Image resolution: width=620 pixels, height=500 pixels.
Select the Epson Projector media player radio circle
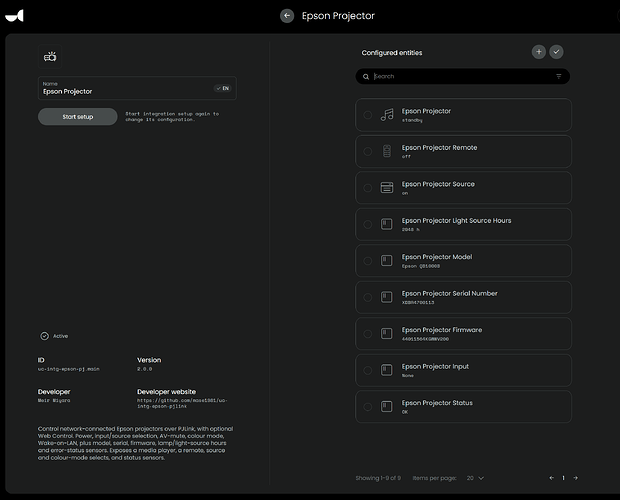(x=368, y=115)
